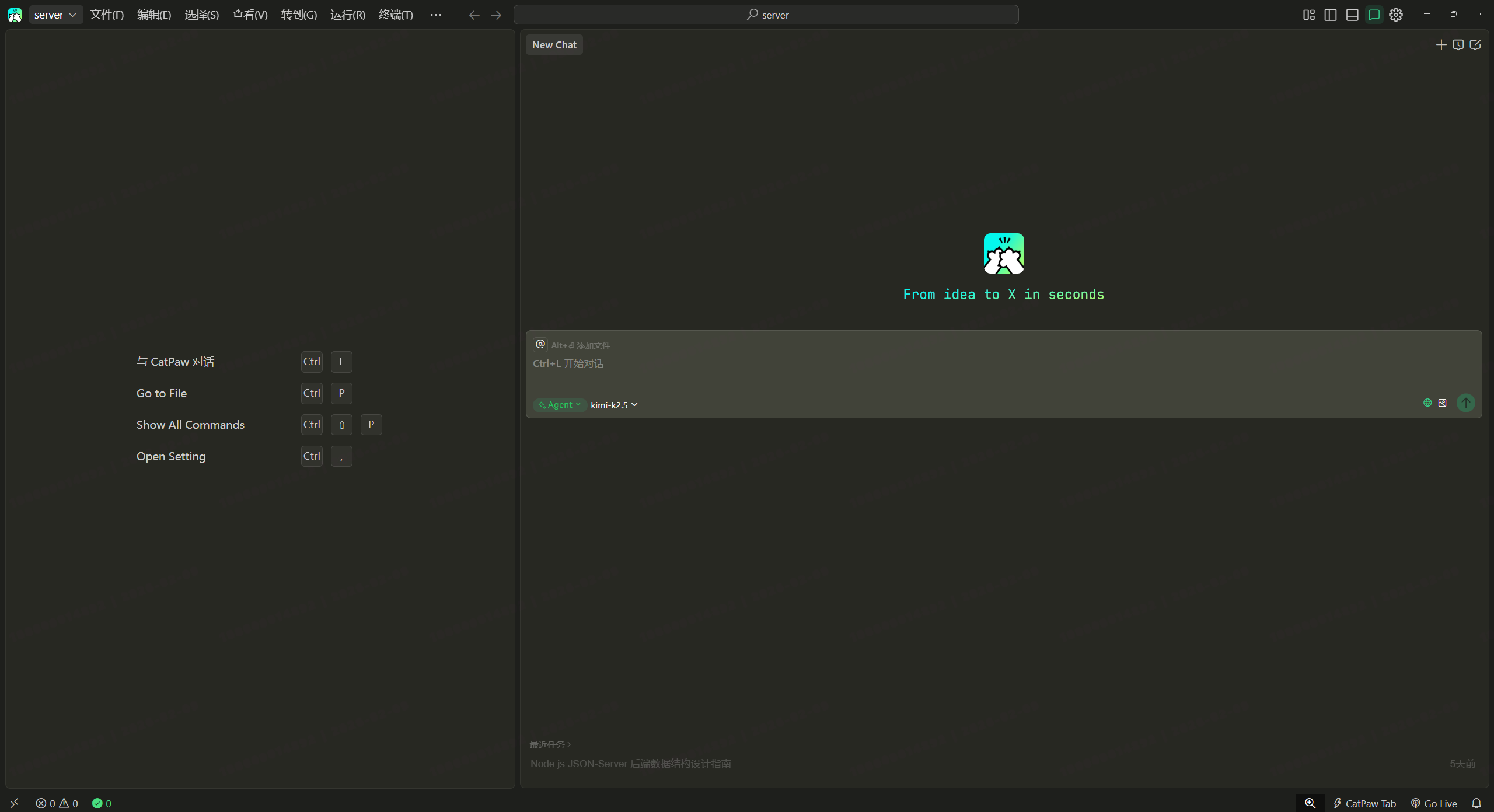This screenshot has height=812, width=1494.
Task: Open the 文件(F) menu
Action: (x=107, y=15)
